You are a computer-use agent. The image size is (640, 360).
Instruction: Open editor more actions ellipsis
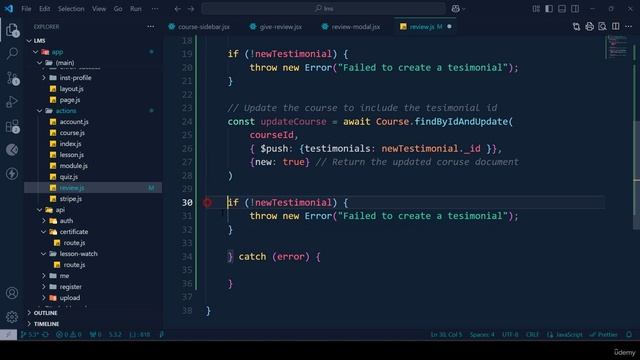(x=628, y=27)
